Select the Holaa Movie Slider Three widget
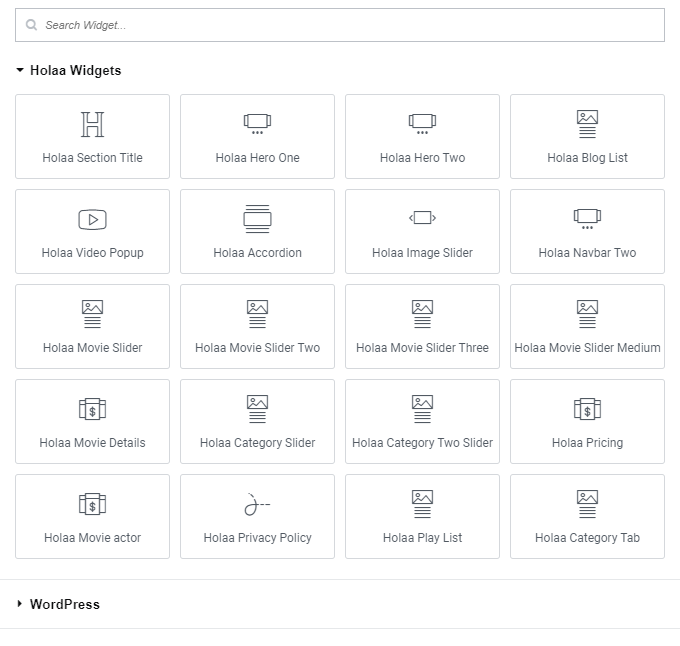 422,327
